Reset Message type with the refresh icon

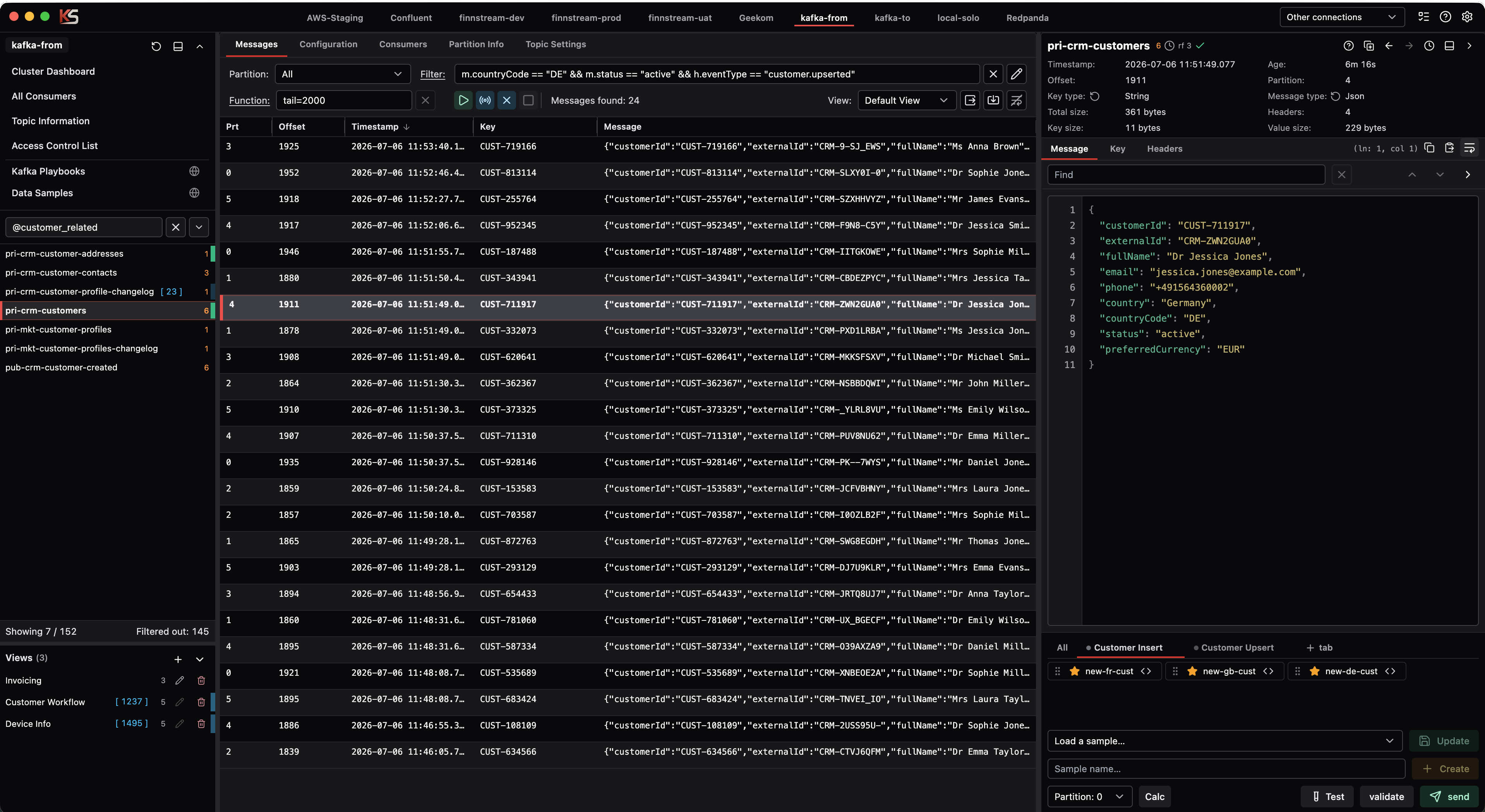(x=1335, y=96)
